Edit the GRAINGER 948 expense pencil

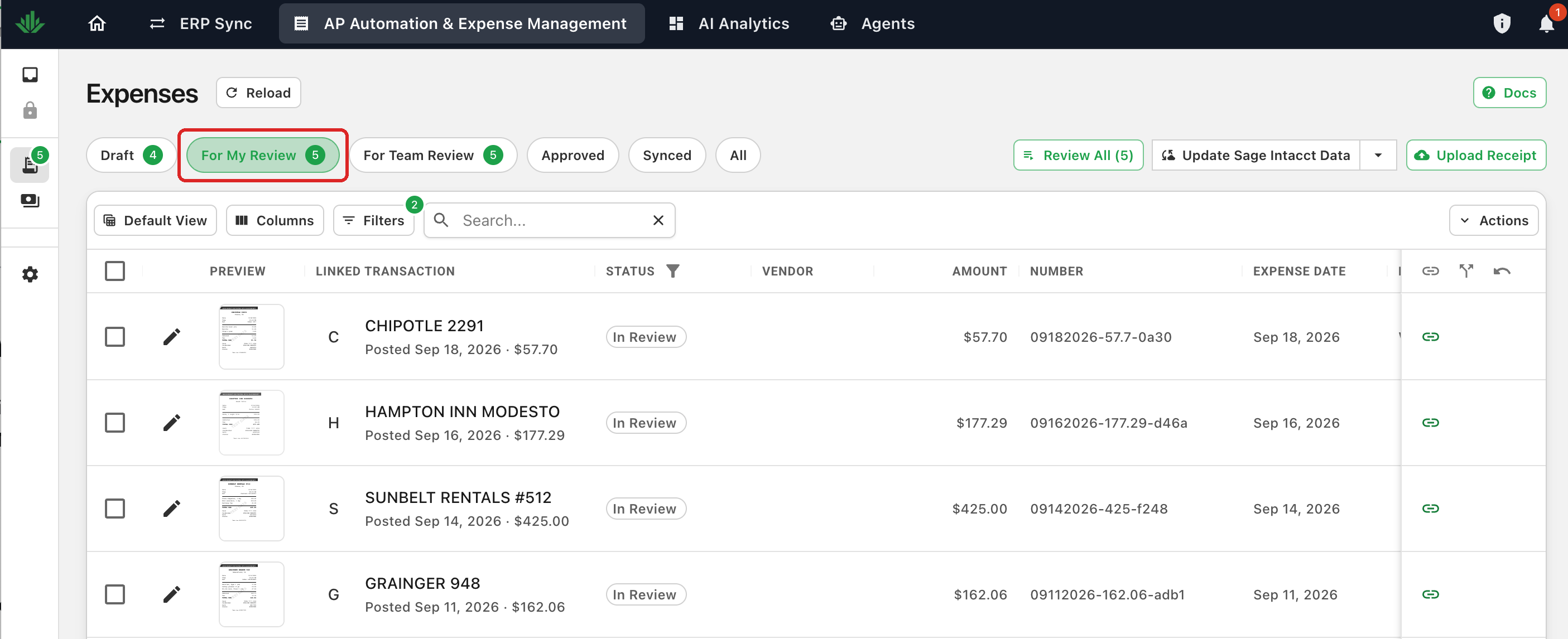click(172, 594)
